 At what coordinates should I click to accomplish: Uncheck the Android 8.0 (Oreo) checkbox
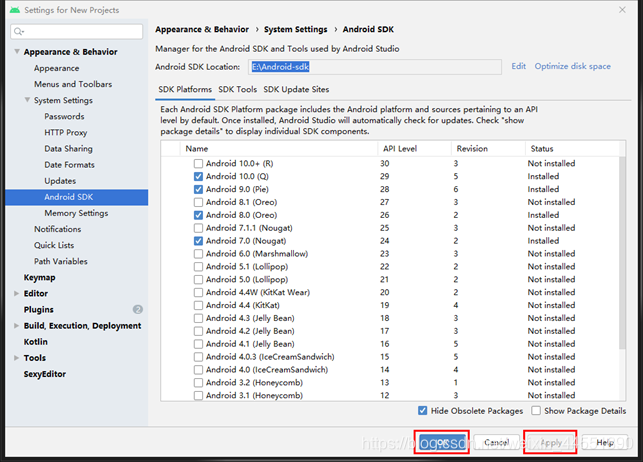(x=198, y=215)
